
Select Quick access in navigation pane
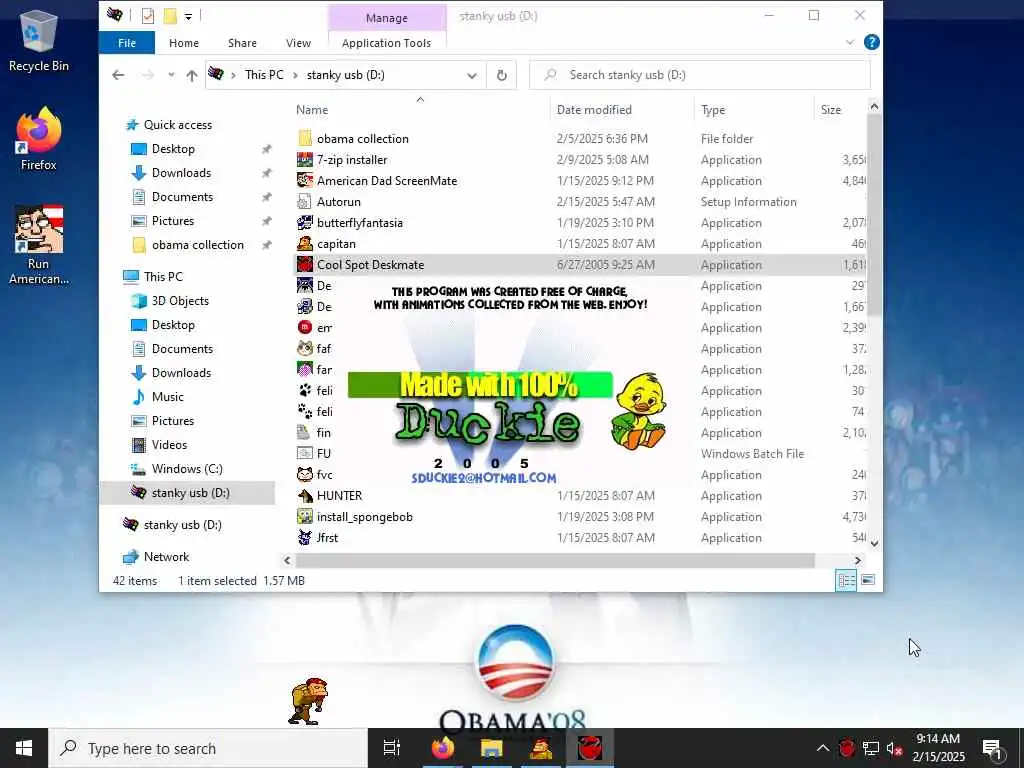[x=178, y=125]
